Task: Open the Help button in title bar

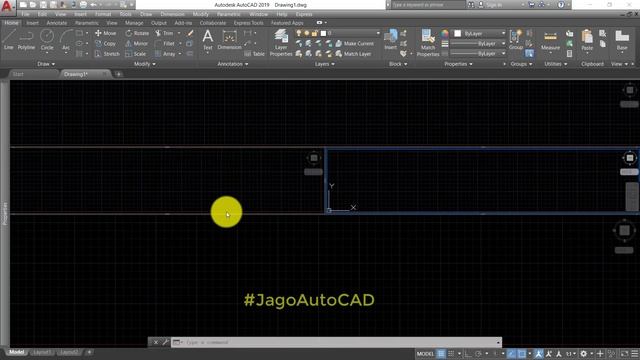Action: [x=561, y=5]
